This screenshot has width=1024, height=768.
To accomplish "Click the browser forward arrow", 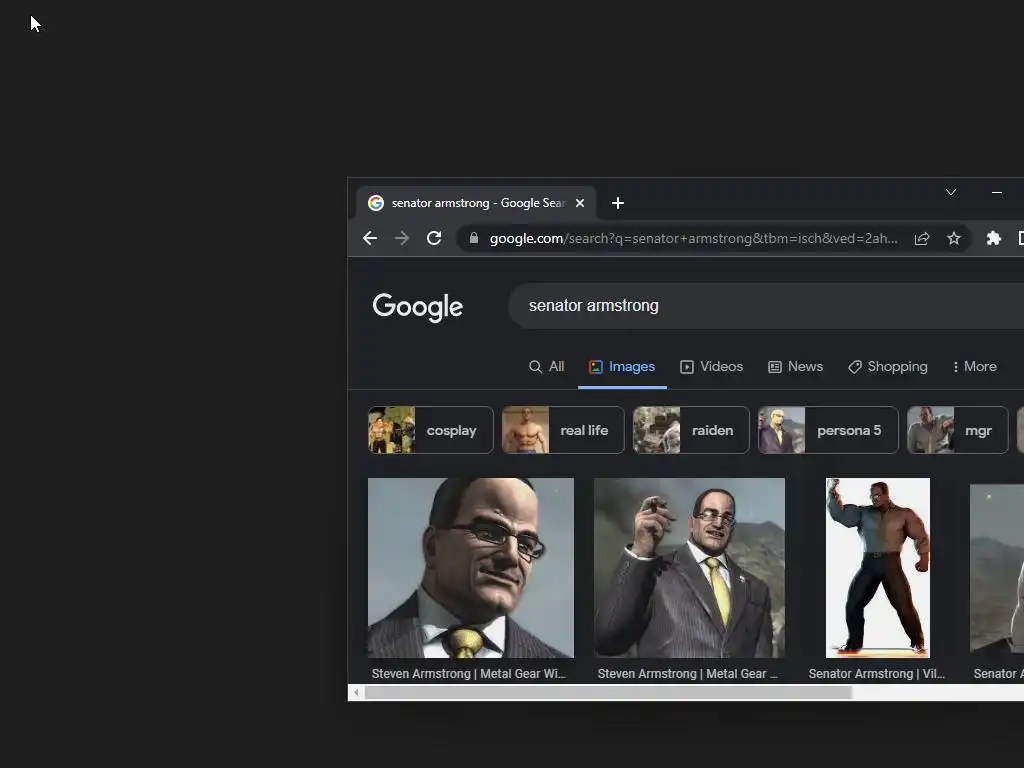I will pyautogui.click(x=402, y=238).
